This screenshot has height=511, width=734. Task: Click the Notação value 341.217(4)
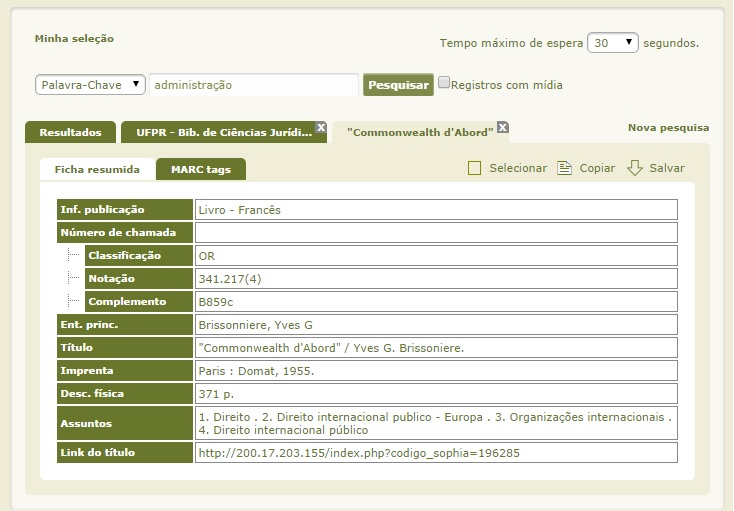pyautogui.click(x=230, y=279)
